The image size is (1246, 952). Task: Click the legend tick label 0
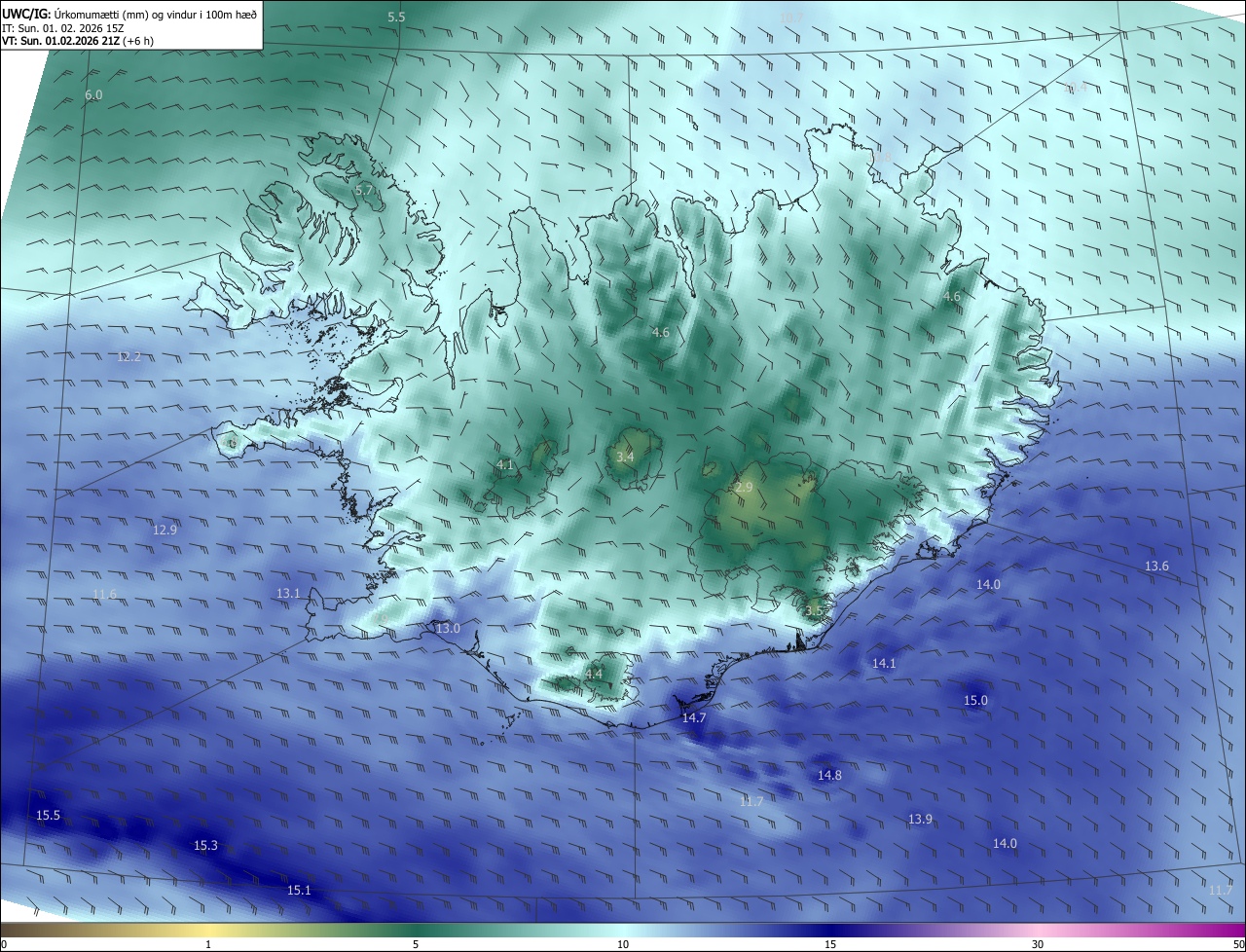coord(4,944)
